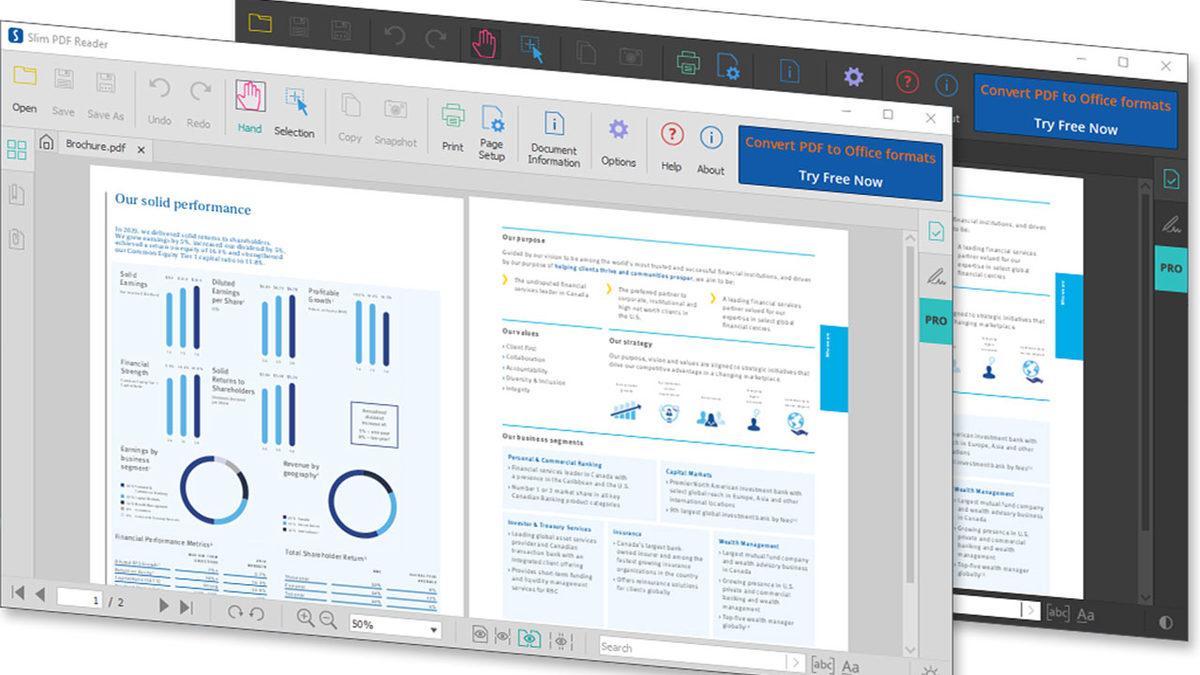Screen dimensions: 1200x675
Task: Switch to the Selection tool
Action: point(293,100)
